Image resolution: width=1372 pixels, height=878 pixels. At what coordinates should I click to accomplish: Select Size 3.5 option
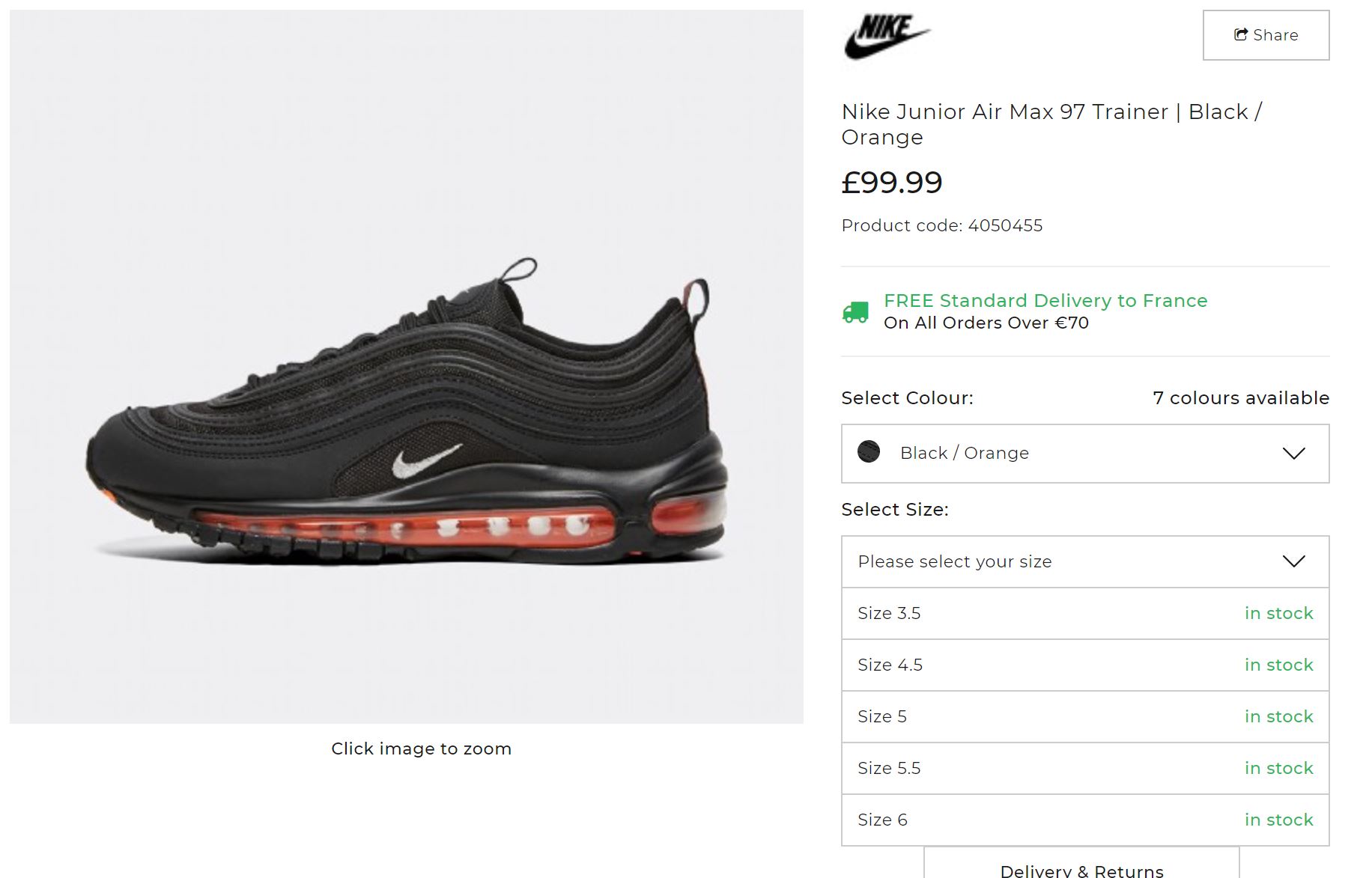[1085, 614]
